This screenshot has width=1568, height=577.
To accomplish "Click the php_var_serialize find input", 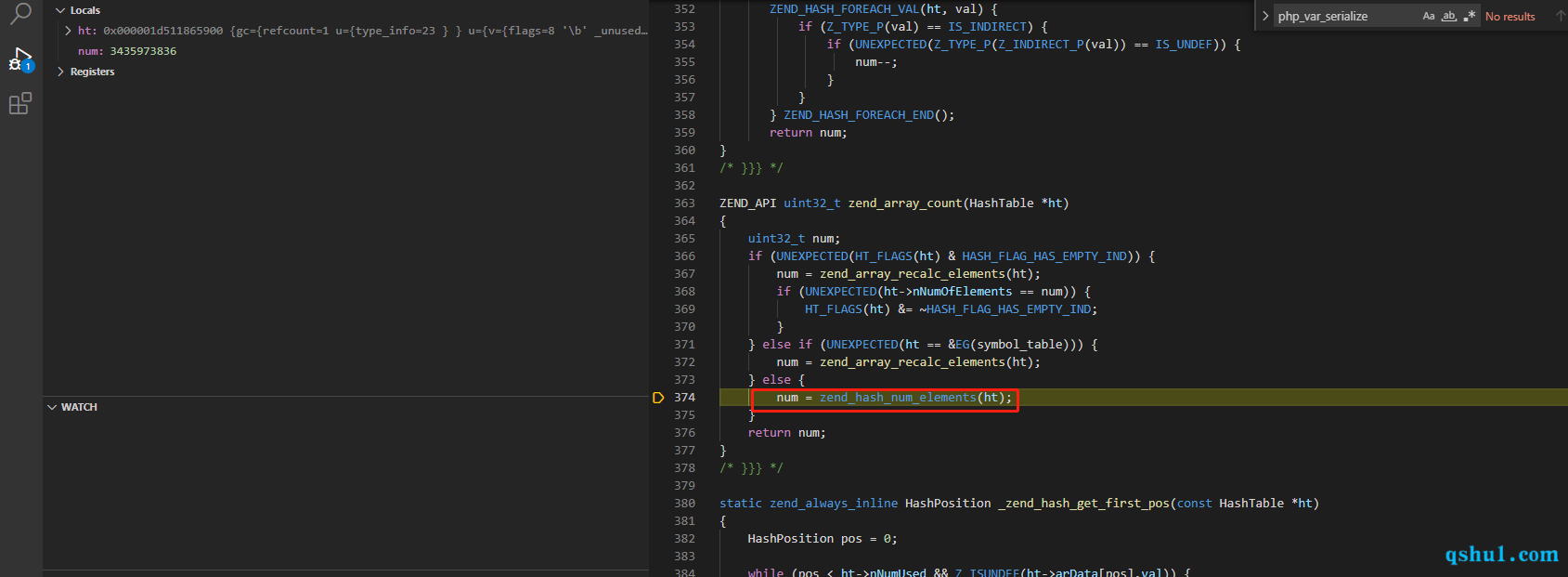I will [x=1346, y=16].
